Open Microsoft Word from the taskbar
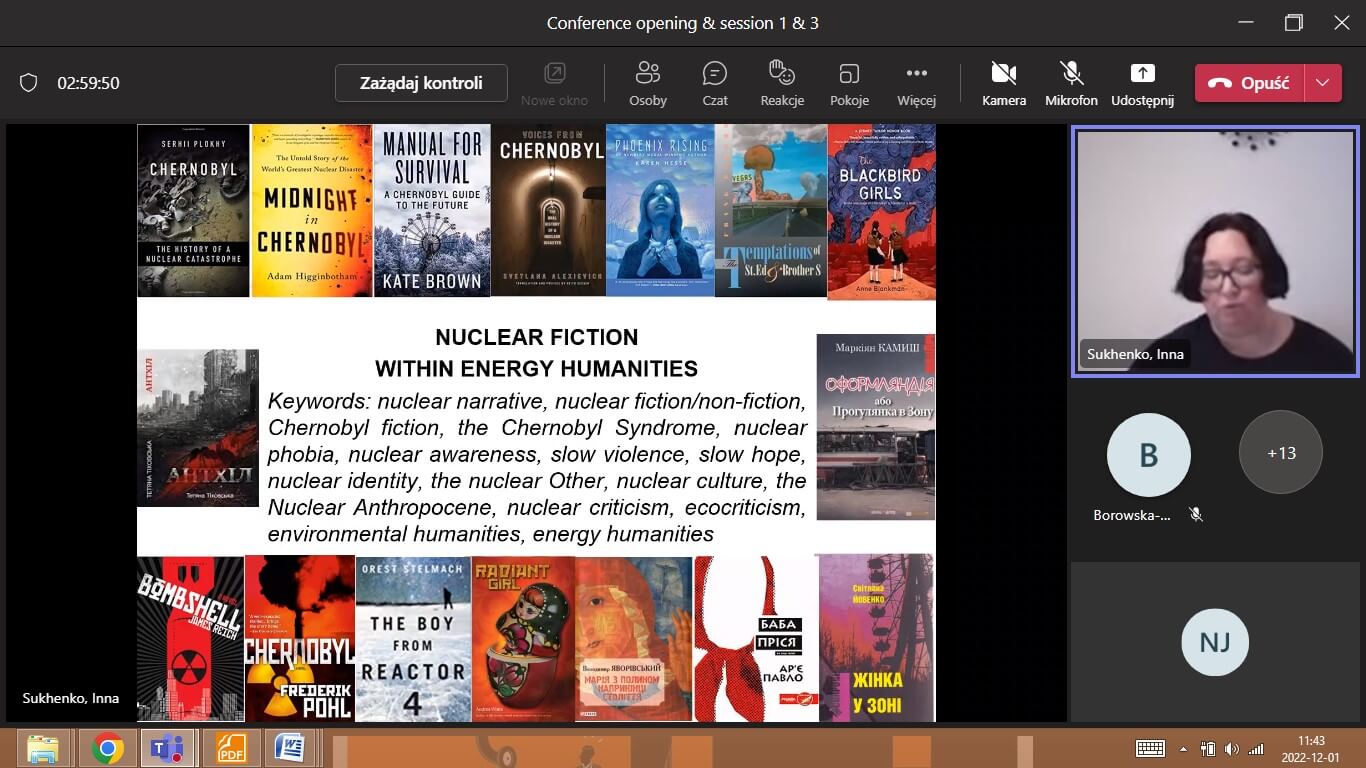The image size is (1366, 768). pos(290,748)
